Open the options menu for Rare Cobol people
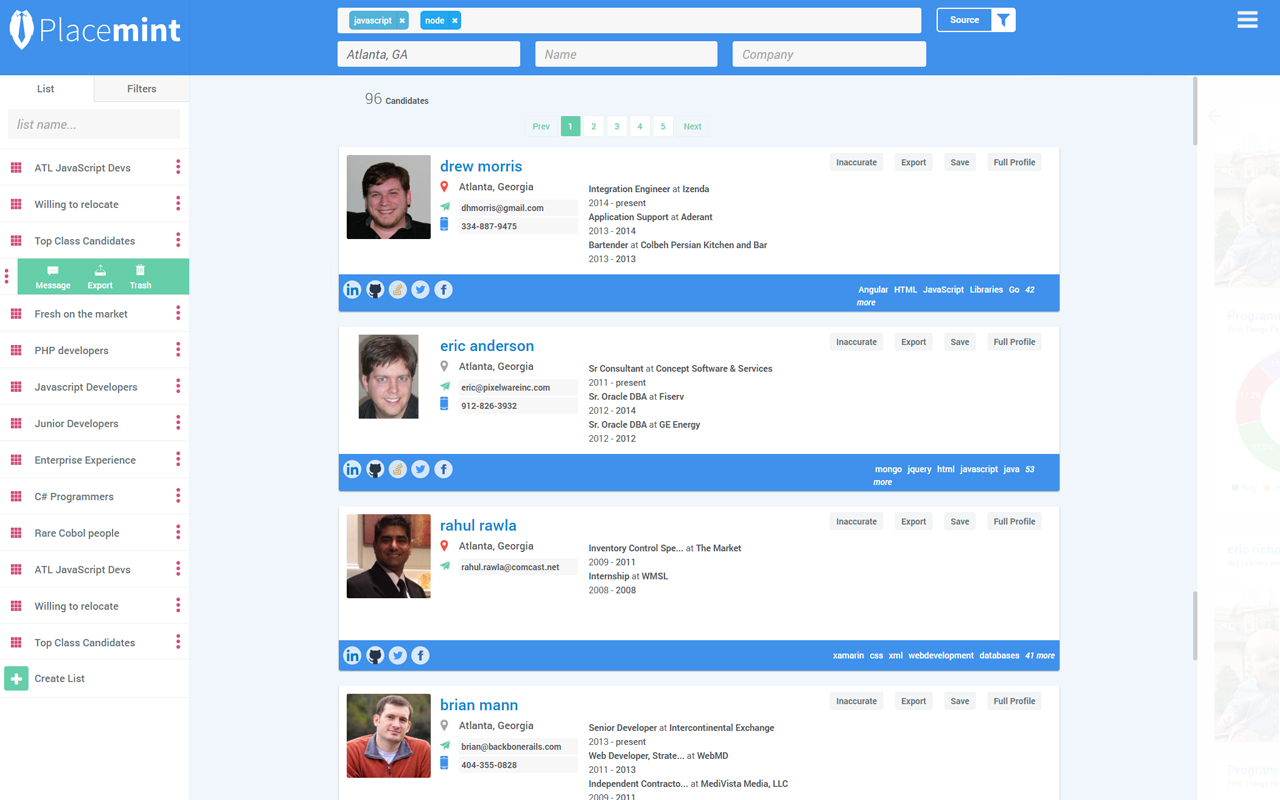Image resolution: width=1280 pixels, height=800 pixels. point(178,532)
